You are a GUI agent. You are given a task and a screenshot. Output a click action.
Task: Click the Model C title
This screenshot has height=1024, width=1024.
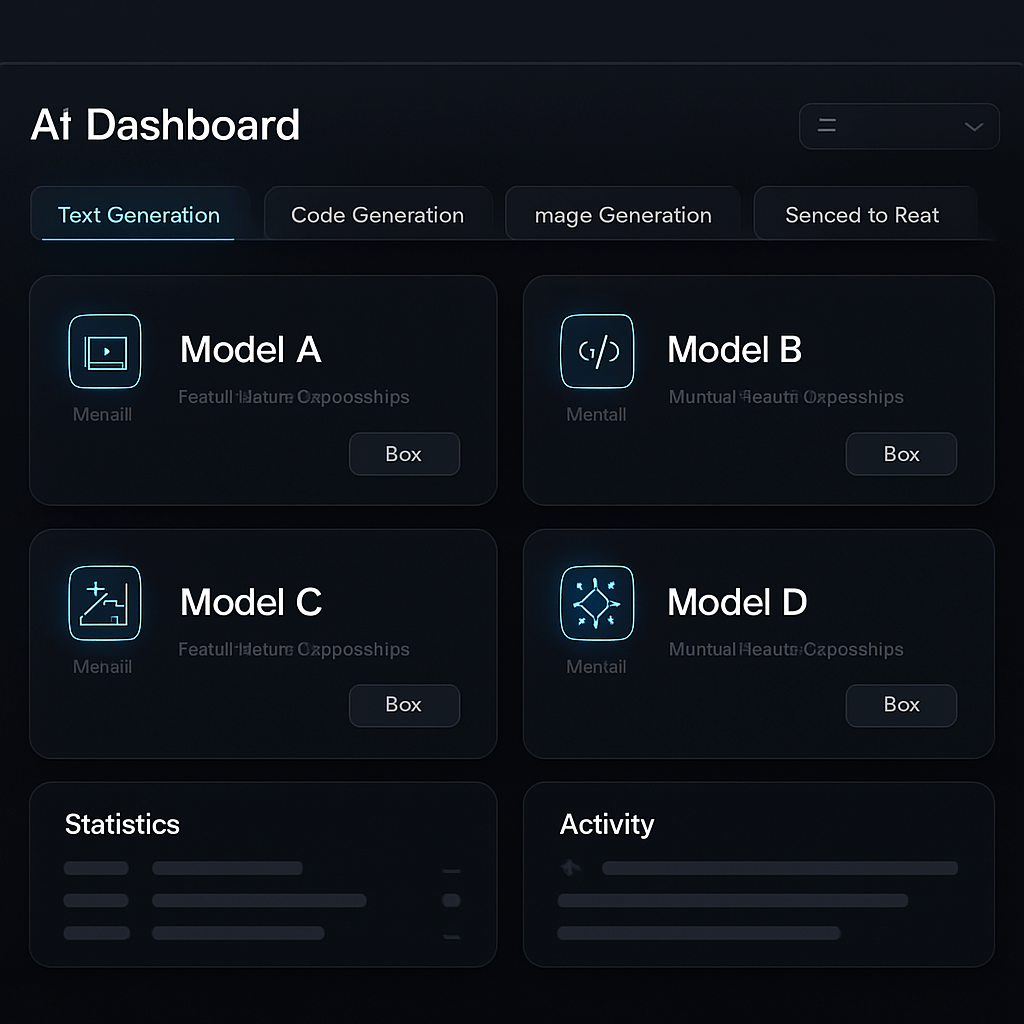(x=251, y=601)
